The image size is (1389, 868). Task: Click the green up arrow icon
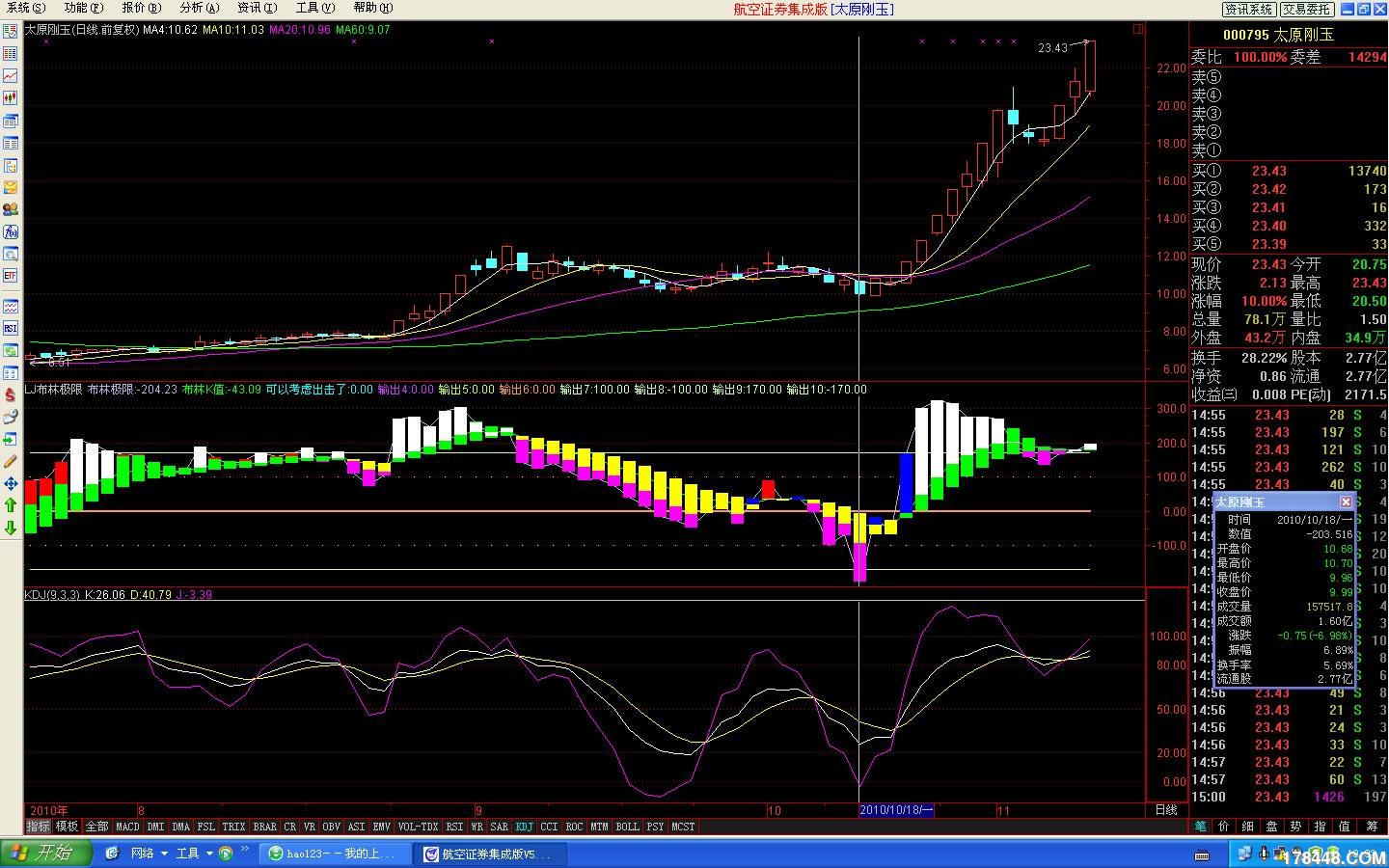11,505
